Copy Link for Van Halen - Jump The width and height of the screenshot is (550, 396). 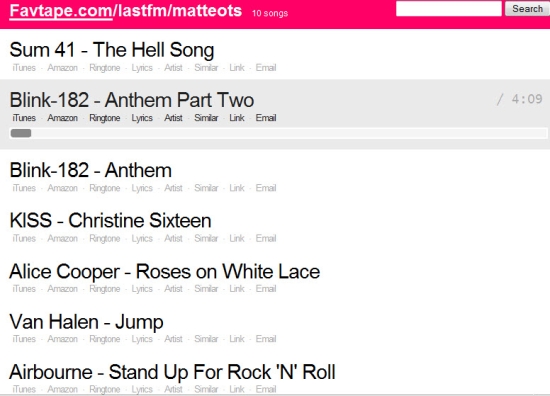237,339
